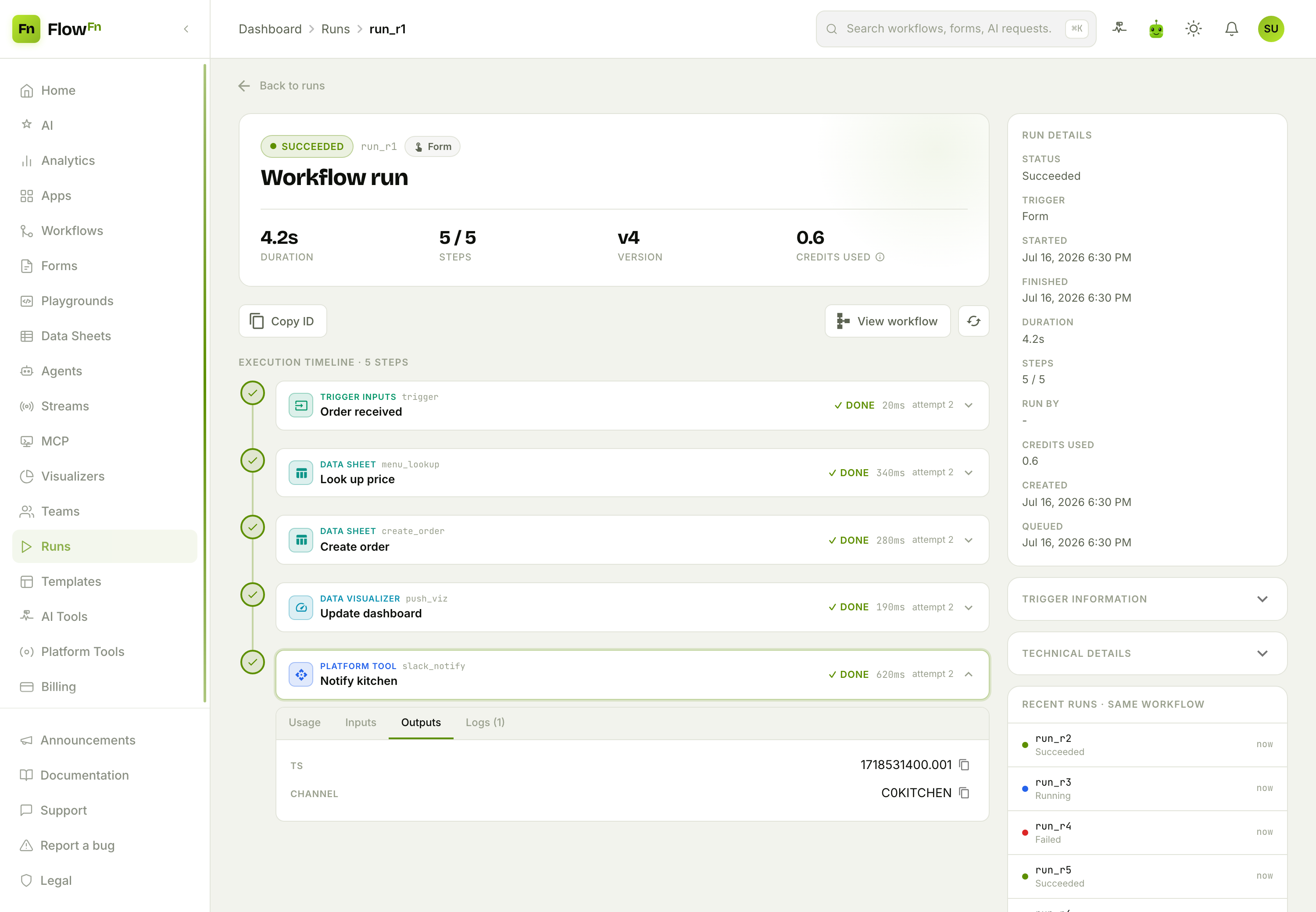Open AI Tools in sidebar
1316x912 pixels.
tap(104, 616)
